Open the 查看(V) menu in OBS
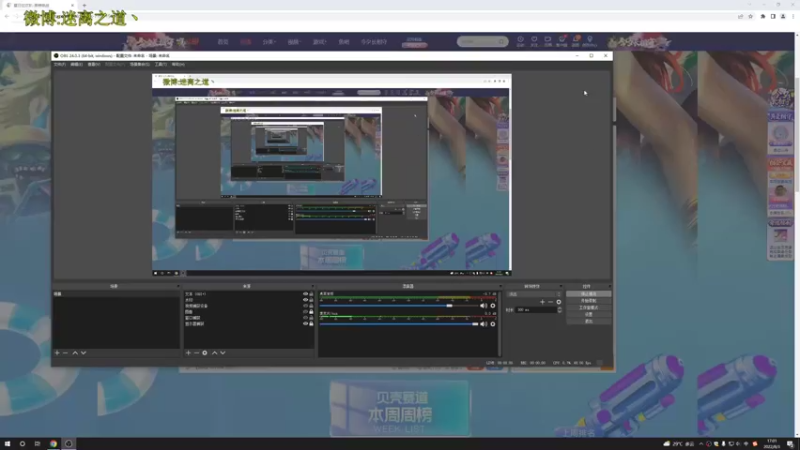The height and width of the screenshot is (450, 800). [x=94, y=65]
